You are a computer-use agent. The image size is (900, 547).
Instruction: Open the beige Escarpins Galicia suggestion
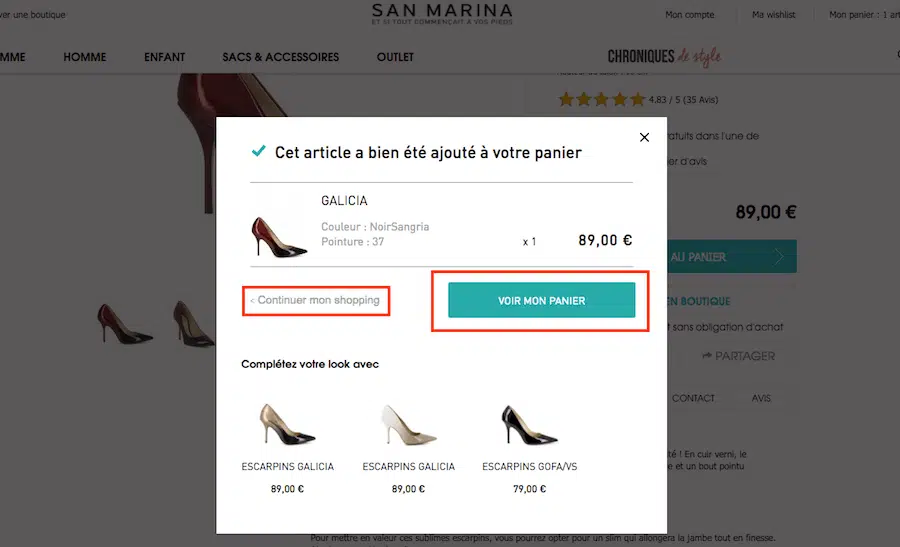tap(287, 426)
